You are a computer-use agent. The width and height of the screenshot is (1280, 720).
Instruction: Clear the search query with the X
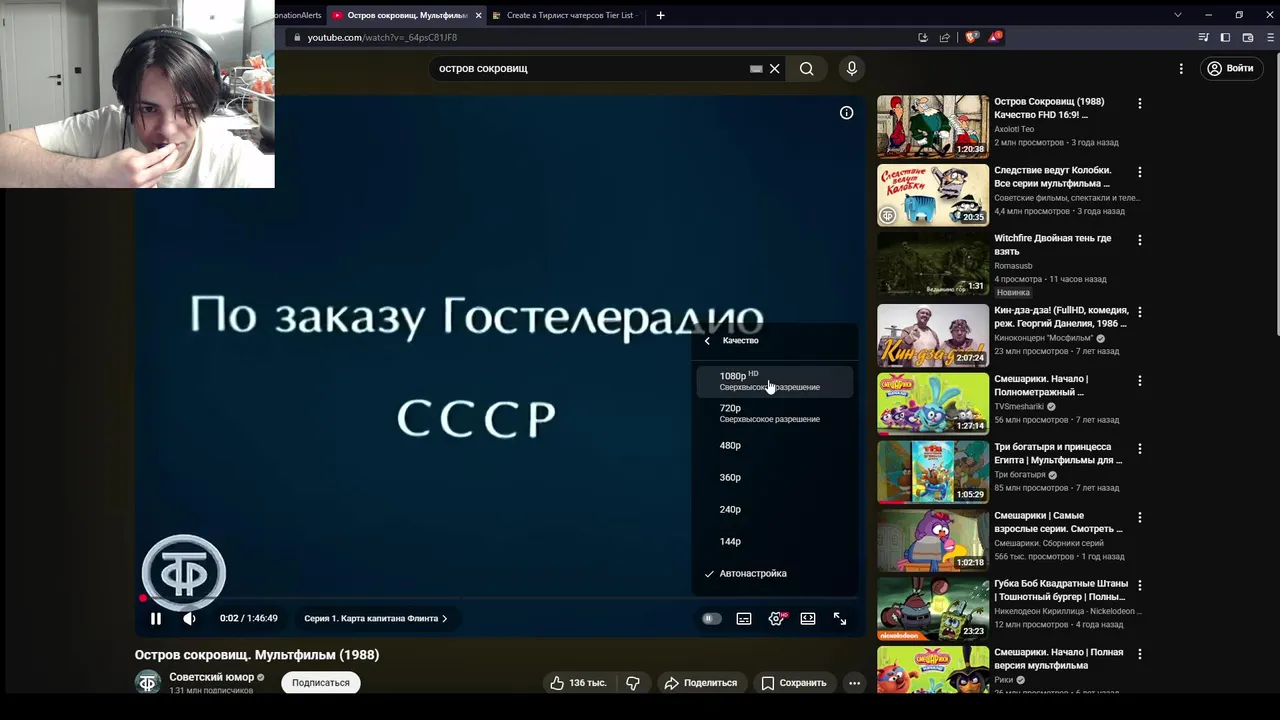point(774,69)
